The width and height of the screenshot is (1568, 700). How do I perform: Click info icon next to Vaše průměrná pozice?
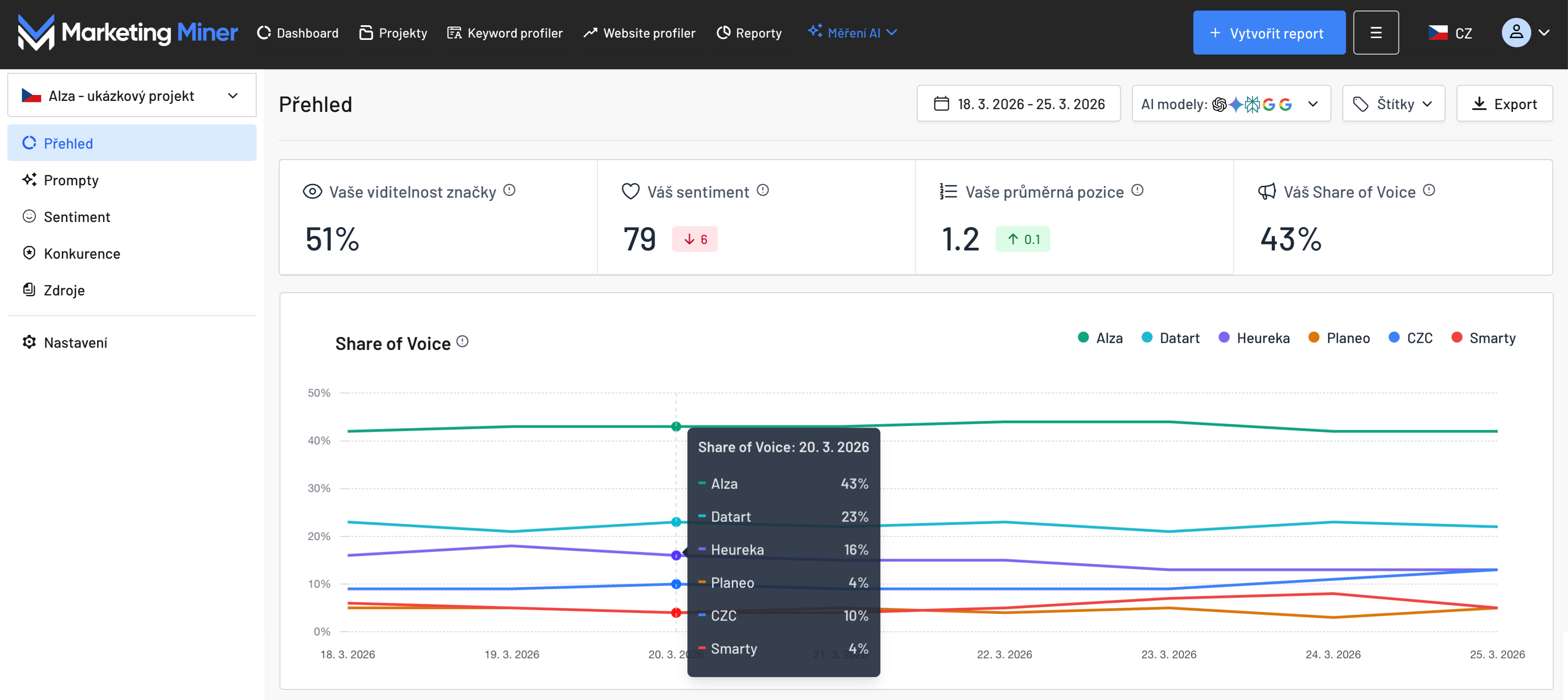point(1137,191)
